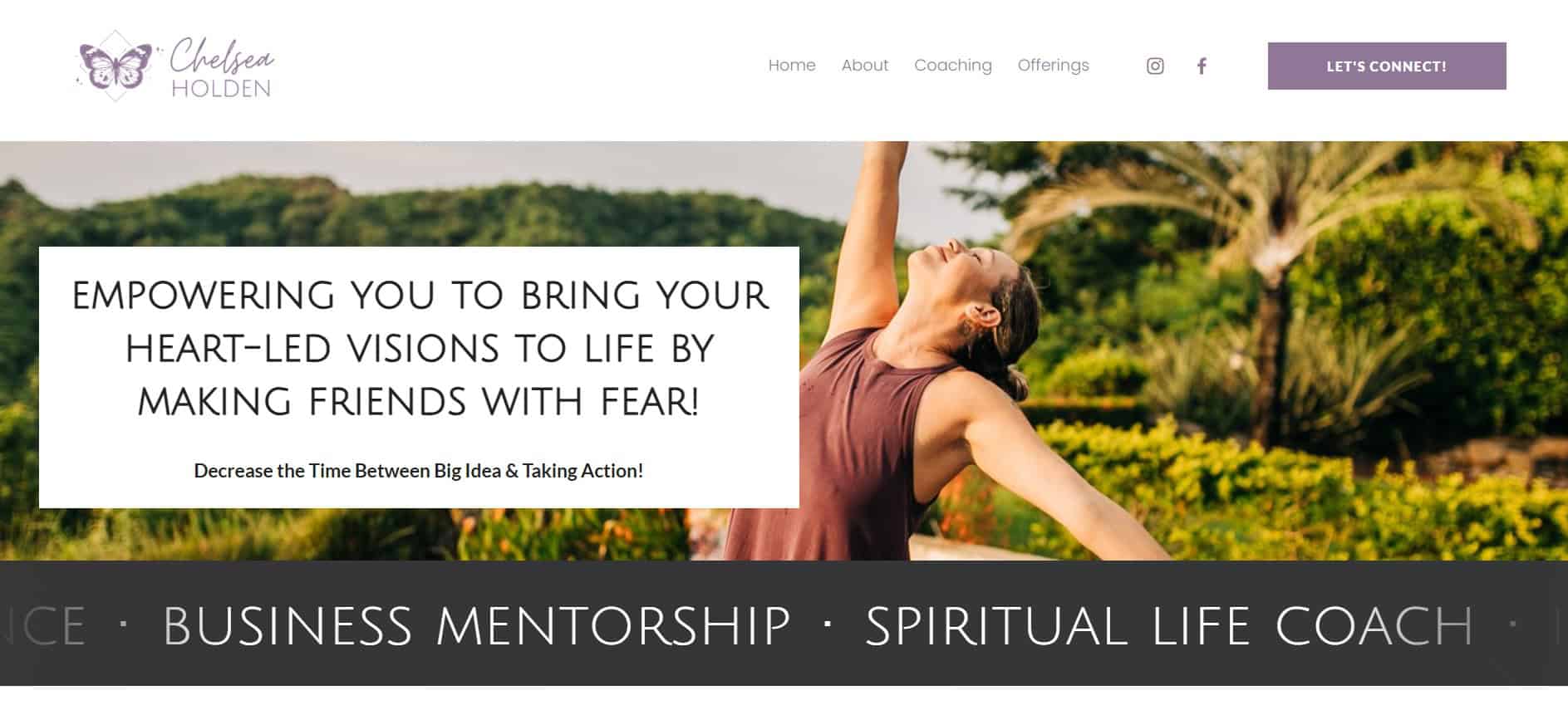Click the Empowering You hero headline
This screenshot has width=1568, height=715.
420,349
